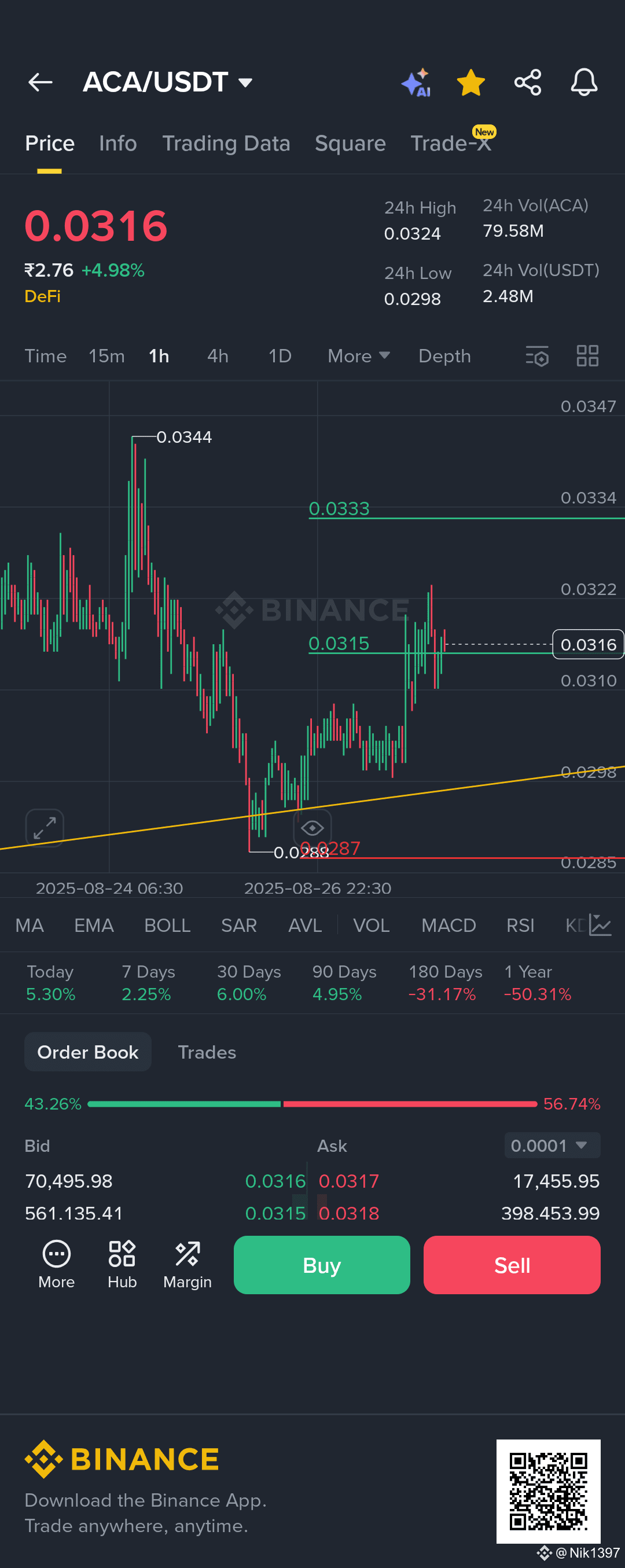
Task: Click the DeFi category tag
Action: pyautogui.click(x=43, y=296)
